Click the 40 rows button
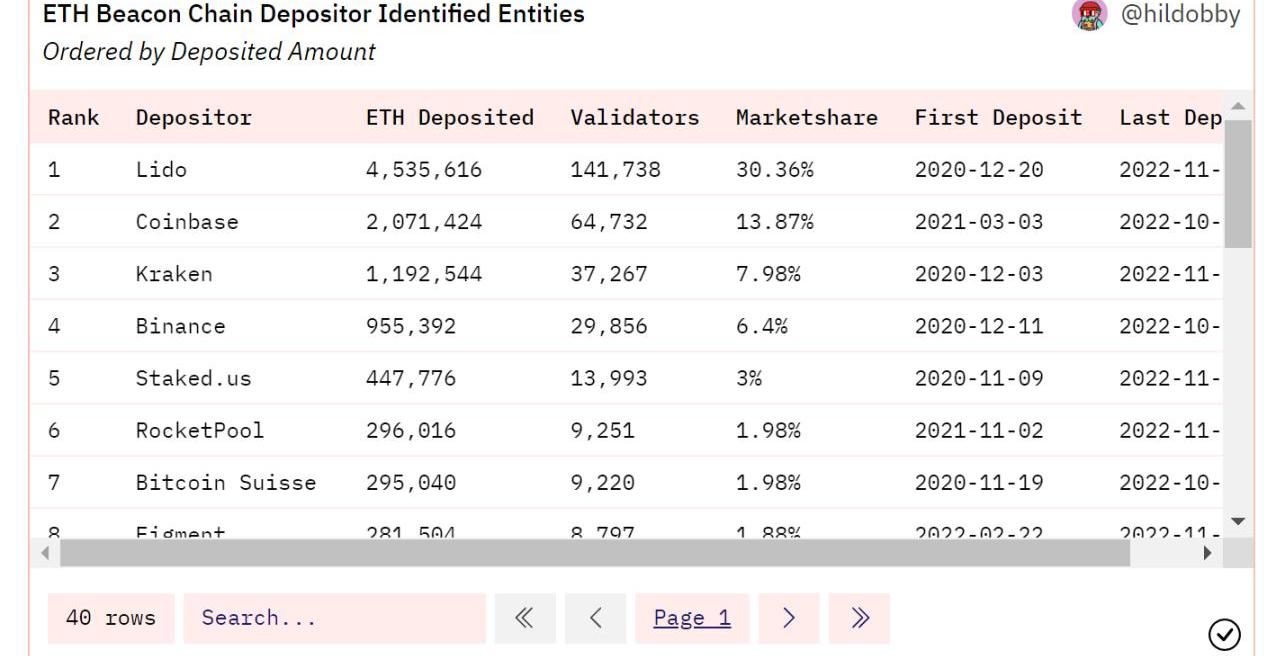The image size is (1276, 656). tap(111, 619)
